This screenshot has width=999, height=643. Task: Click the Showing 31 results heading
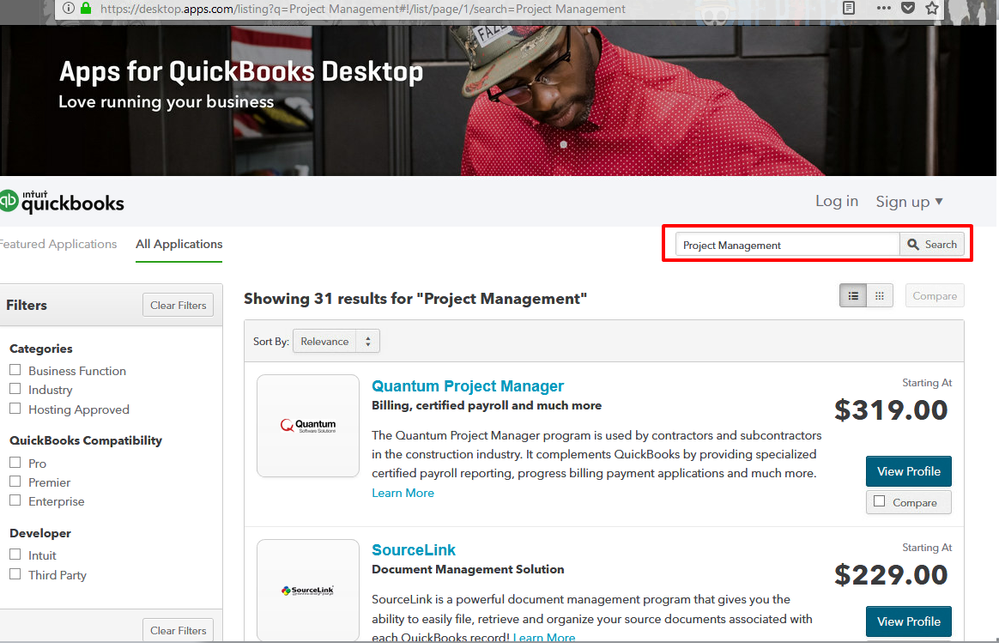415,299
